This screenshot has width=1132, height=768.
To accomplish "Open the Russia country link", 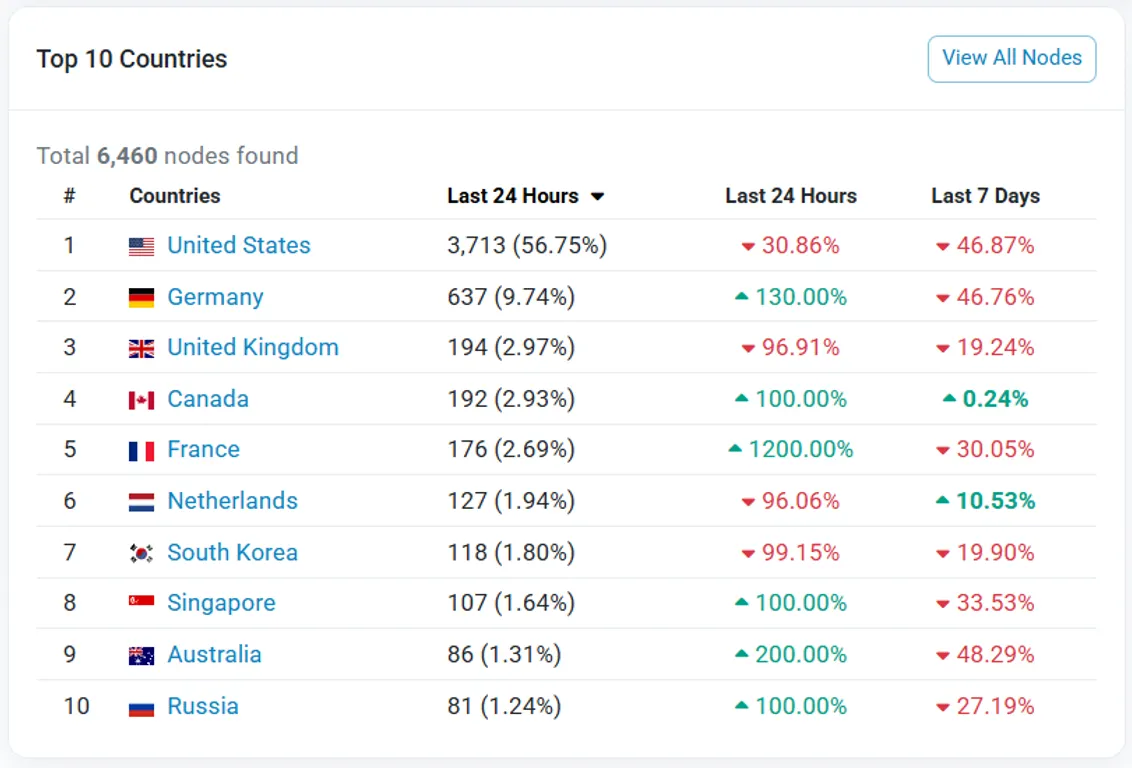I will pos(203,706).
